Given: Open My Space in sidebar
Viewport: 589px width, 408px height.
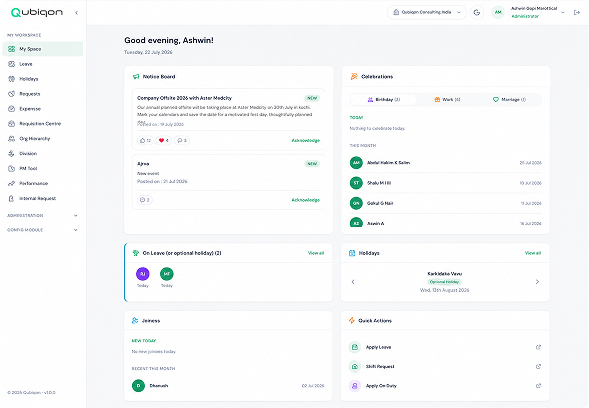Looking at the screenshot, I should [42, 49].
